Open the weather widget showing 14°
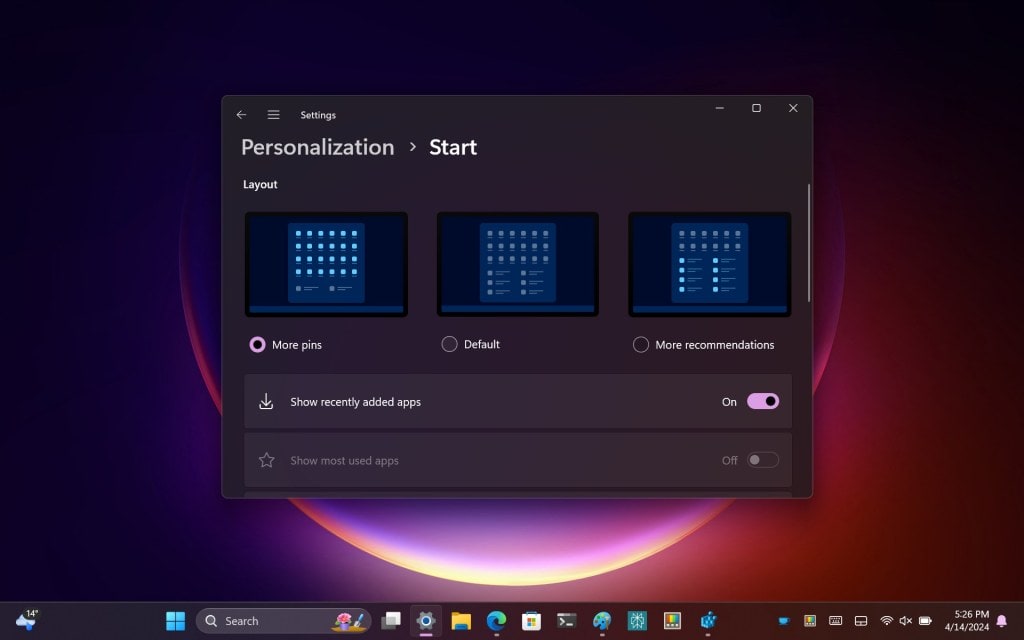The height and width of the screenshot is (640, 1024). 26,620
